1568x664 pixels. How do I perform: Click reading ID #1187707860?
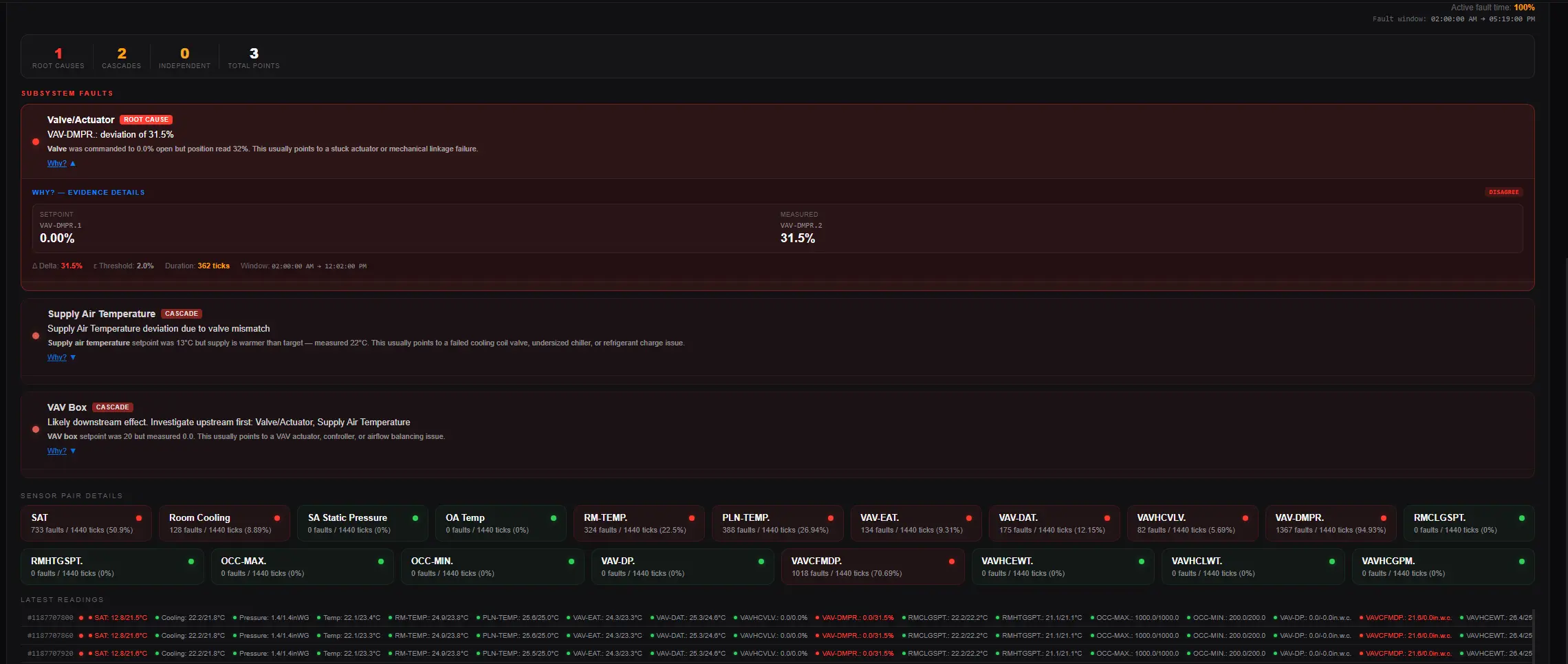click(50, 636)
